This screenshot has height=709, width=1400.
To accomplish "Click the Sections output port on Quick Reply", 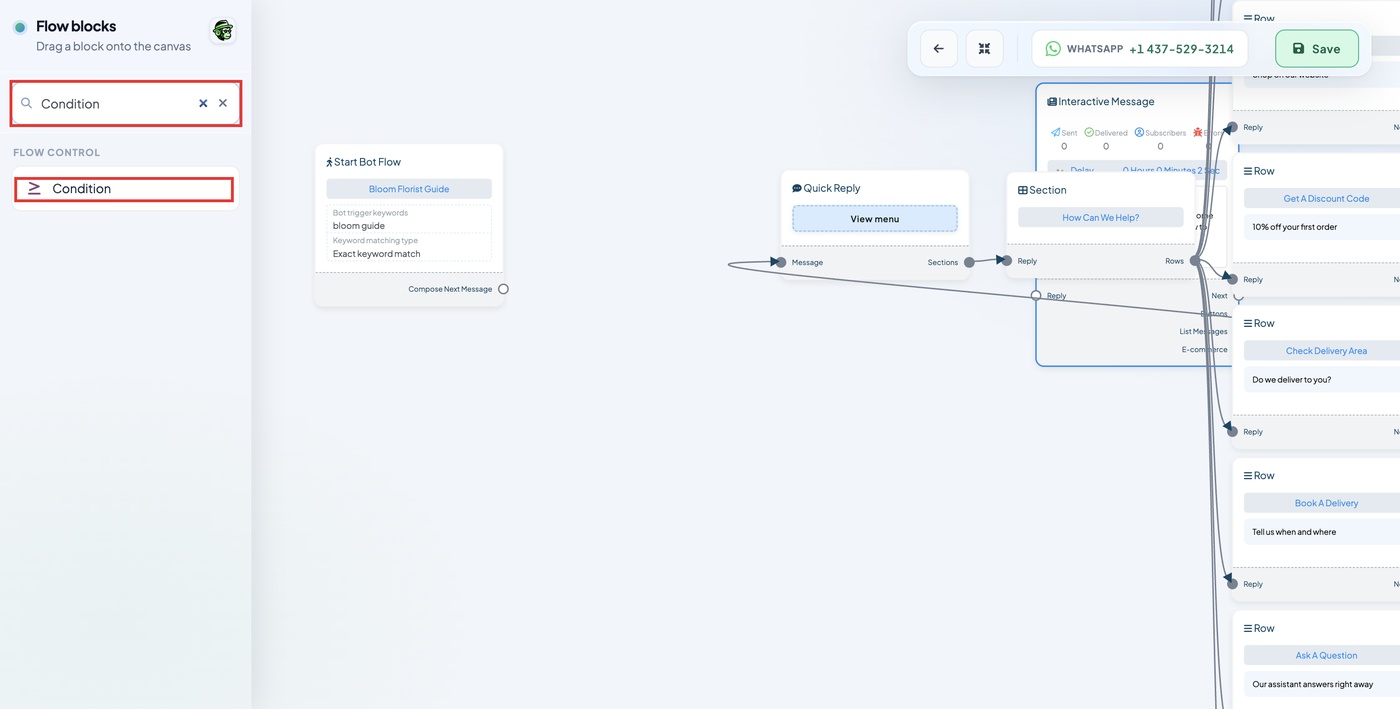I will 969,262.
